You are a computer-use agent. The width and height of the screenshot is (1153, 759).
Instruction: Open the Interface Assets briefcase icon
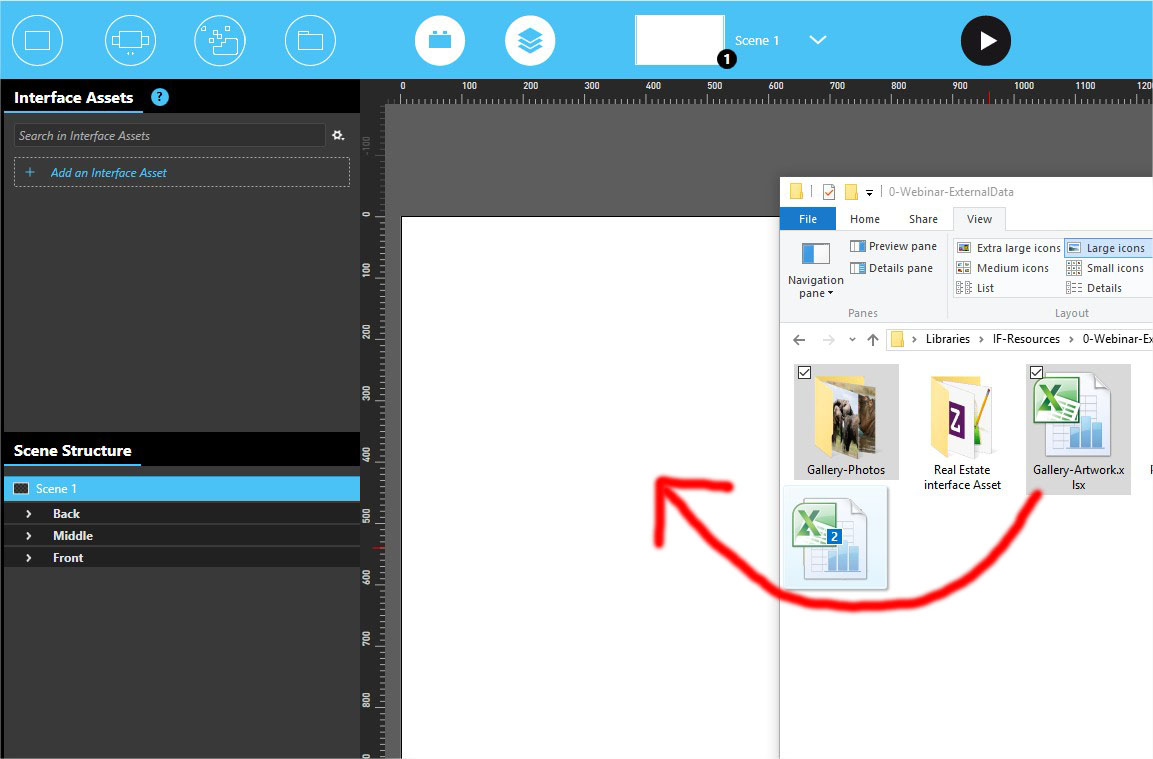(440, 41)
